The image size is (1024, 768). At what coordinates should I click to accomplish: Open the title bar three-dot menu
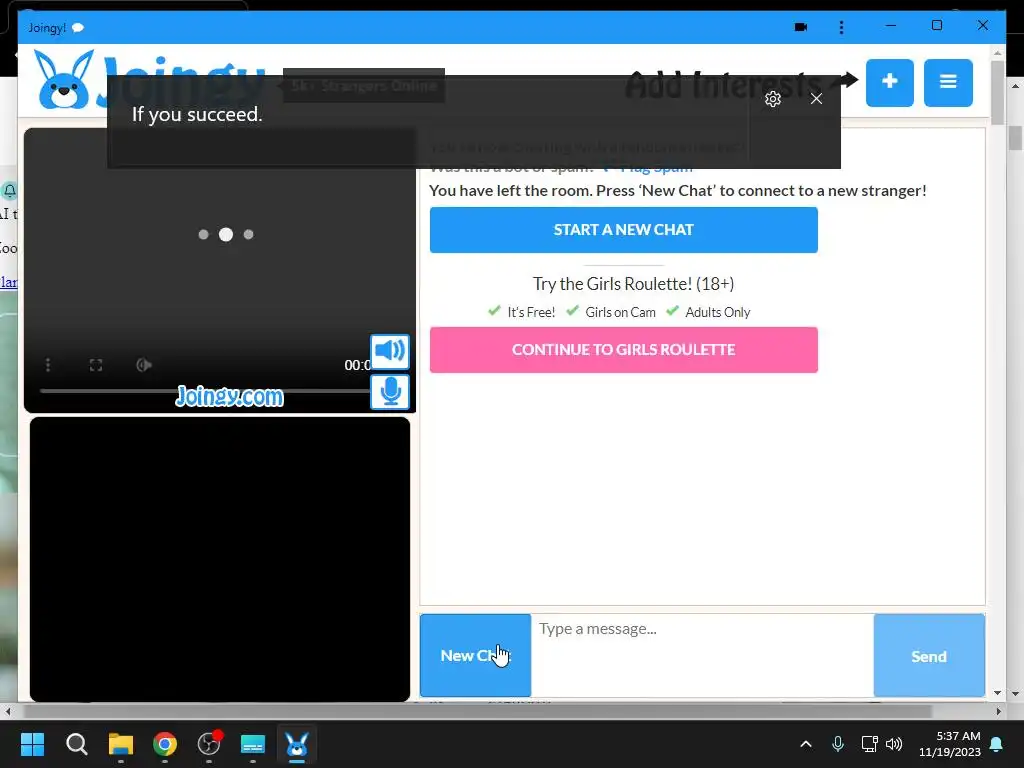(x=841, y=27)
